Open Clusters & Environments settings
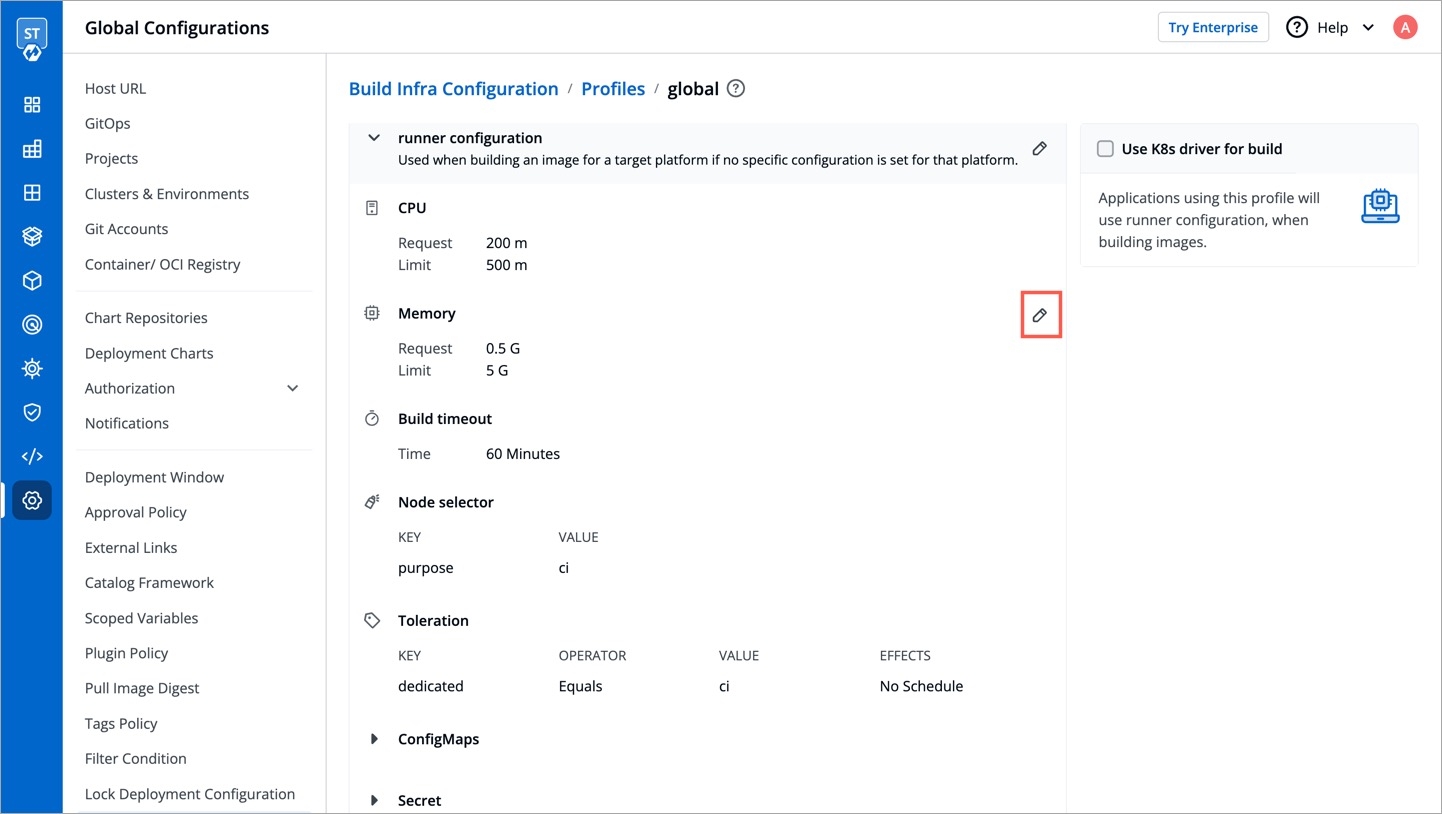1442x814 pixels. coord(167,193)
